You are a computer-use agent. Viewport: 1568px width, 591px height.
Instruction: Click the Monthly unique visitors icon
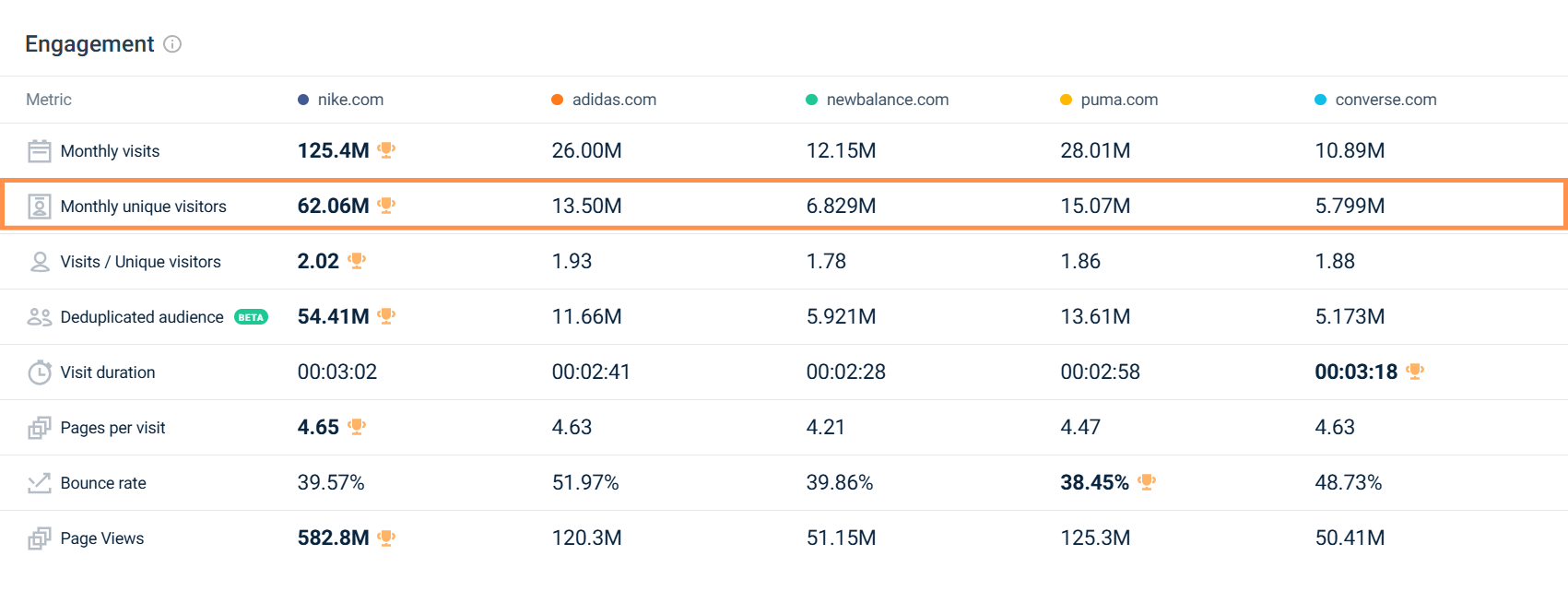point(40,207)
